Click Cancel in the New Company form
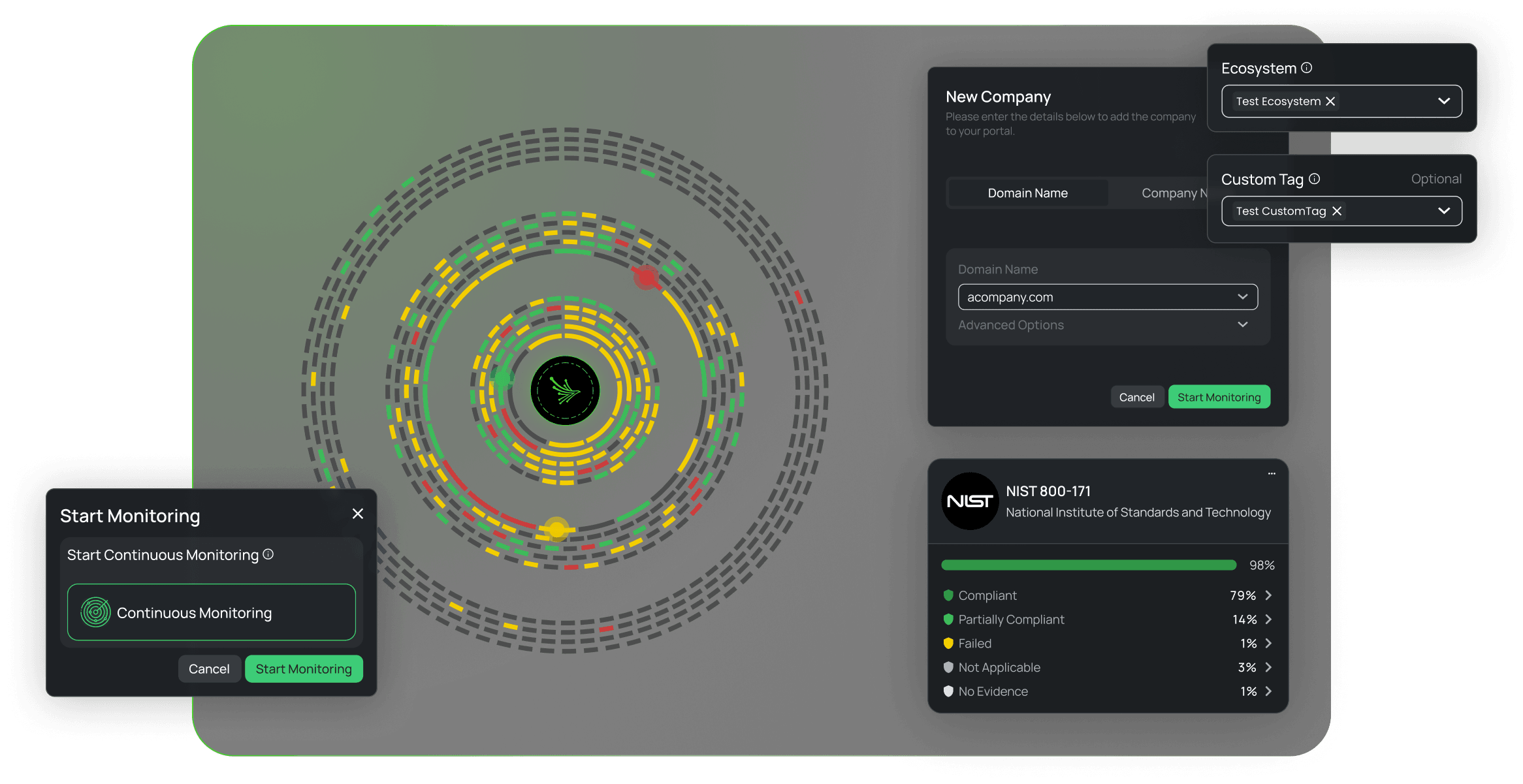Image resolution: width=1523 pixels, height=784 pixels. click(x=1136, y=397)
